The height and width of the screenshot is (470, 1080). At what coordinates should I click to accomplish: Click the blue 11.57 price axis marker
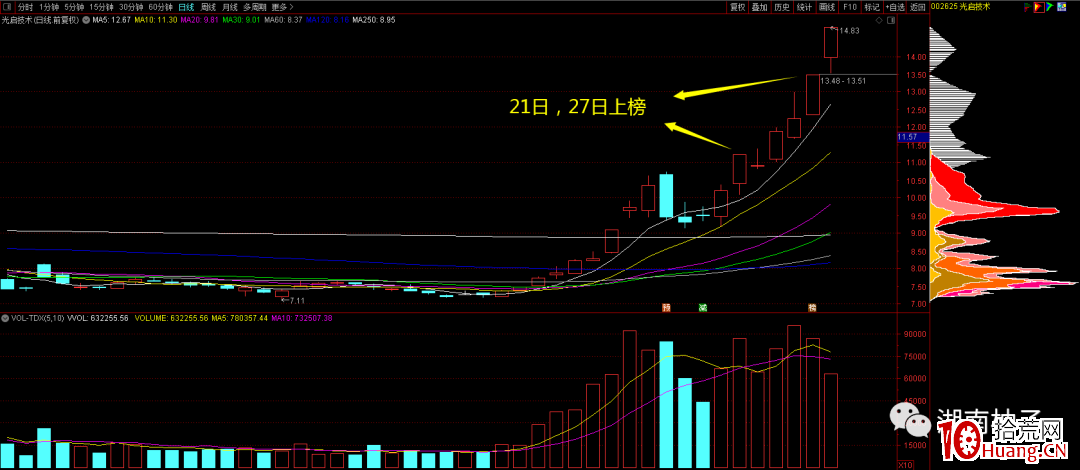[x=913, y=137]
